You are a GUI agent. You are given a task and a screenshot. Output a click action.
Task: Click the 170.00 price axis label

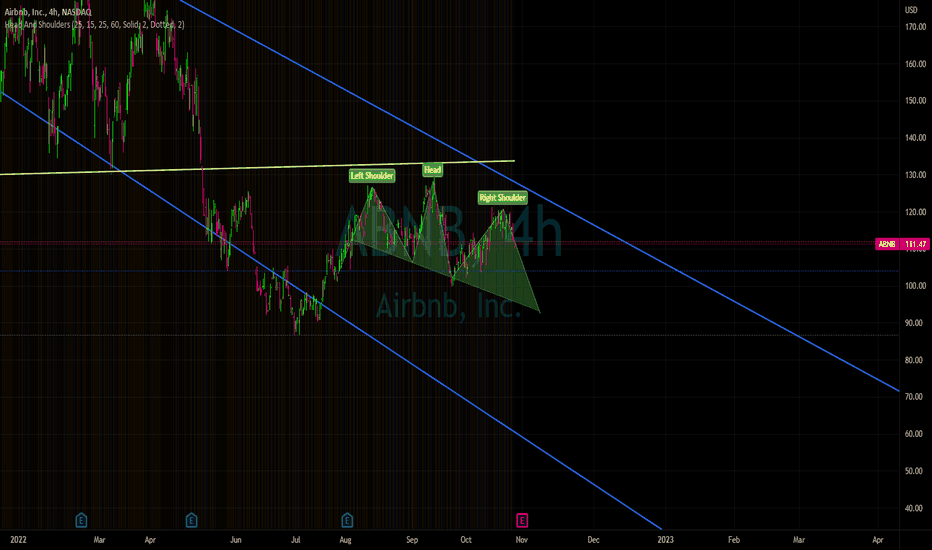click(915, 27)
